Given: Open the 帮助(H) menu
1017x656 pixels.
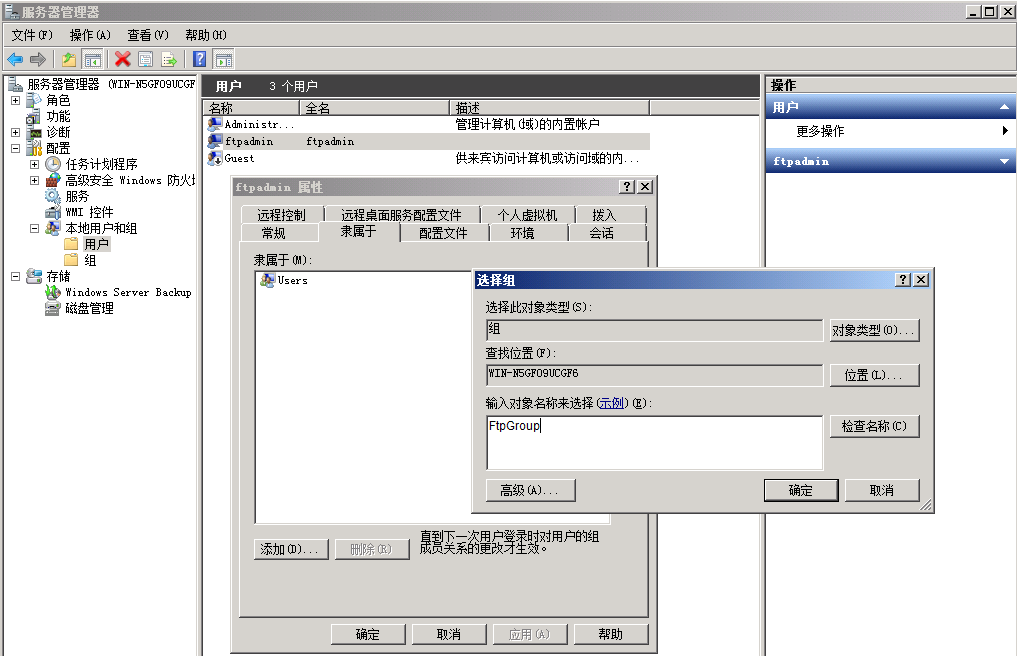Looking at the screenshot, I should point(206,35).
